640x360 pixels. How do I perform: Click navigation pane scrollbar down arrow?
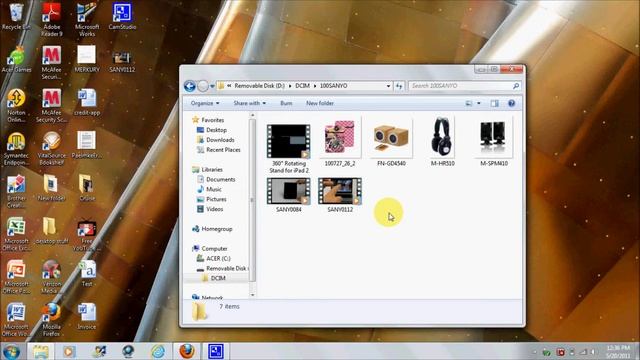click(252, 295)
